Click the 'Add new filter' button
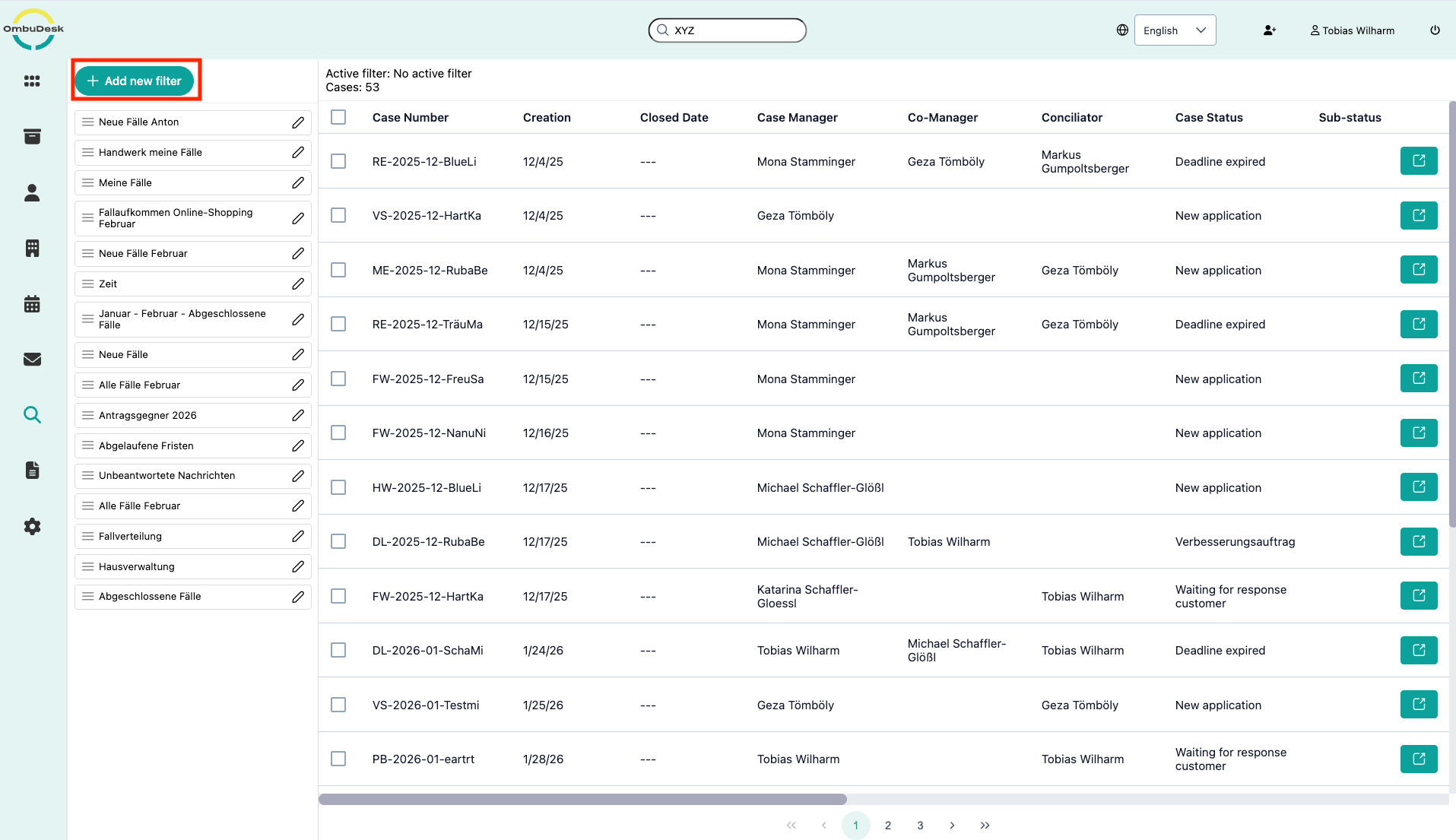Screen dimensions: 1456x840 tap(135, 81)
